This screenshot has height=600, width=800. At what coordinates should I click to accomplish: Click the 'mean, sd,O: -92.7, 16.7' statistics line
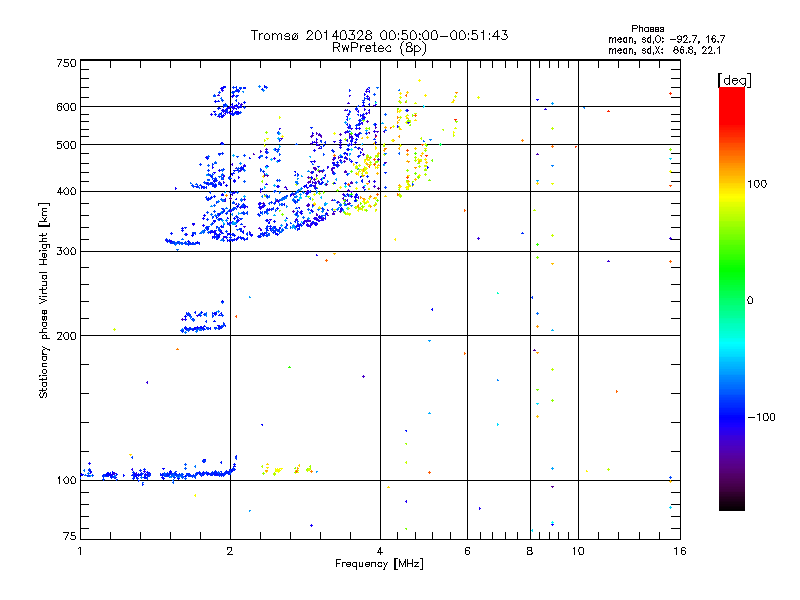666,39
